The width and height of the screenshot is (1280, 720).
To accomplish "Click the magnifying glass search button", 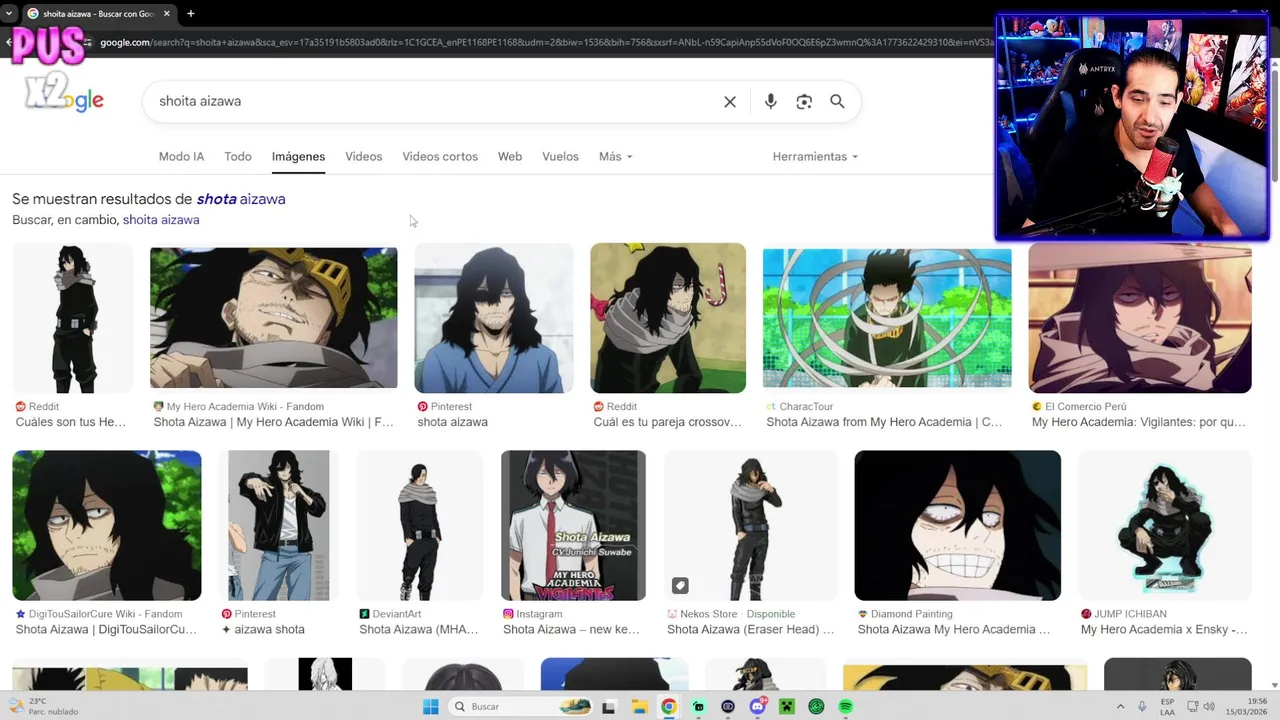I will pos(837,101).
